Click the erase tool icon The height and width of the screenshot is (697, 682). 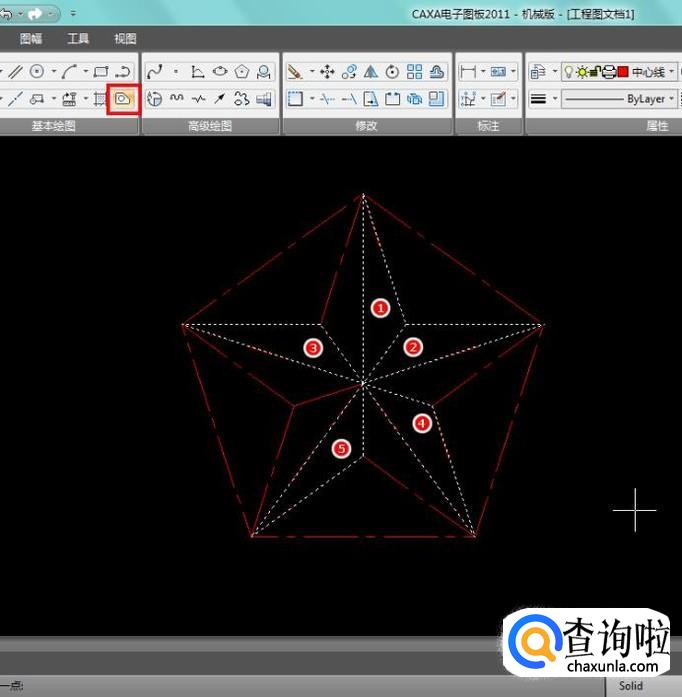(295, 72)
